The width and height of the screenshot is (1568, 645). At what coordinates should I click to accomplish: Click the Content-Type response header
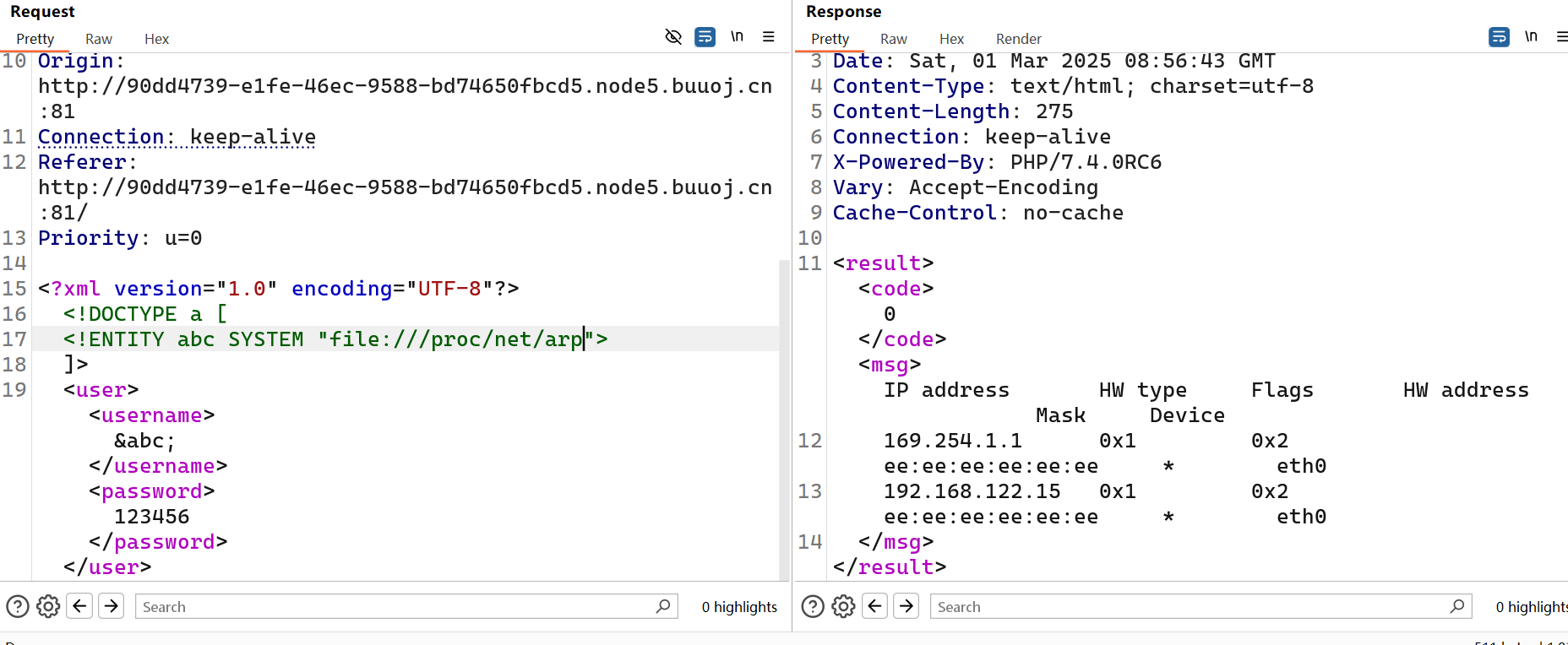click(x=1073, y=86)
